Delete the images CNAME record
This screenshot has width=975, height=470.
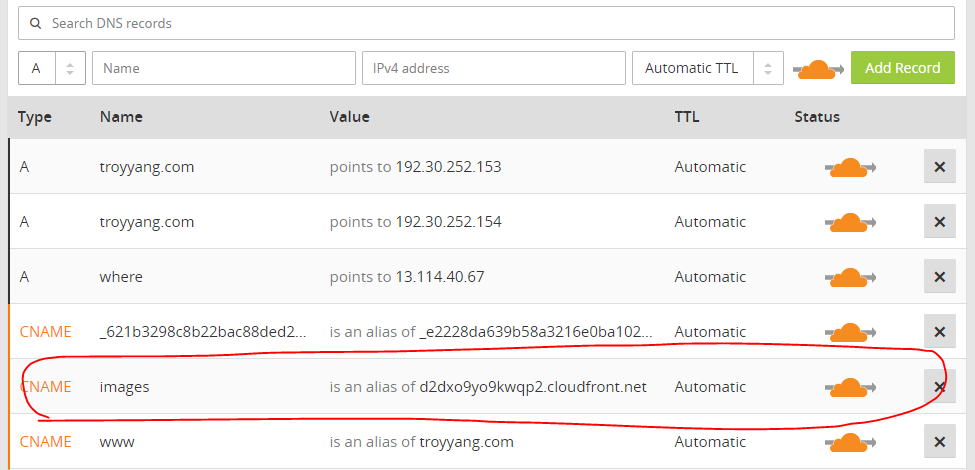point(939,387)
